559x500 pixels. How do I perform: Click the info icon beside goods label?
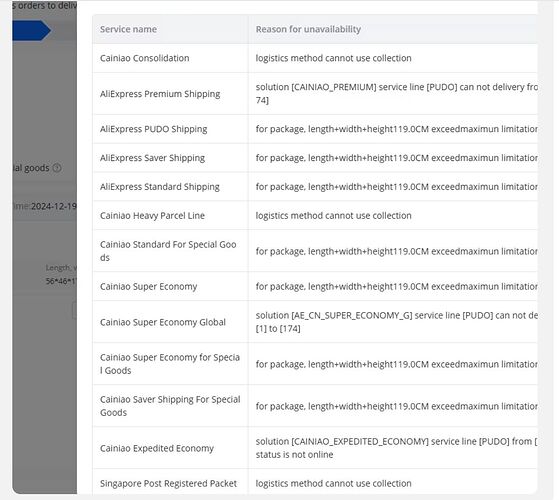(57, 168)
